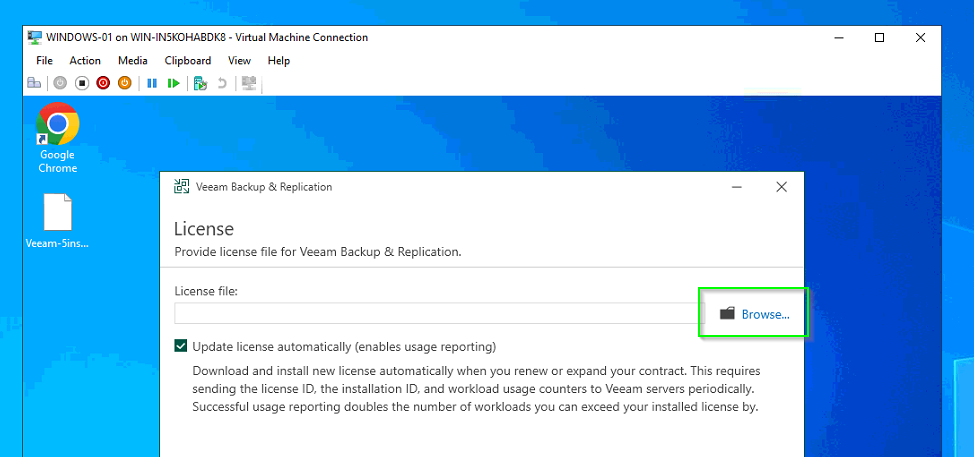974x457 pixels.
Task: Open the Action menu
Action: (85, 60)
